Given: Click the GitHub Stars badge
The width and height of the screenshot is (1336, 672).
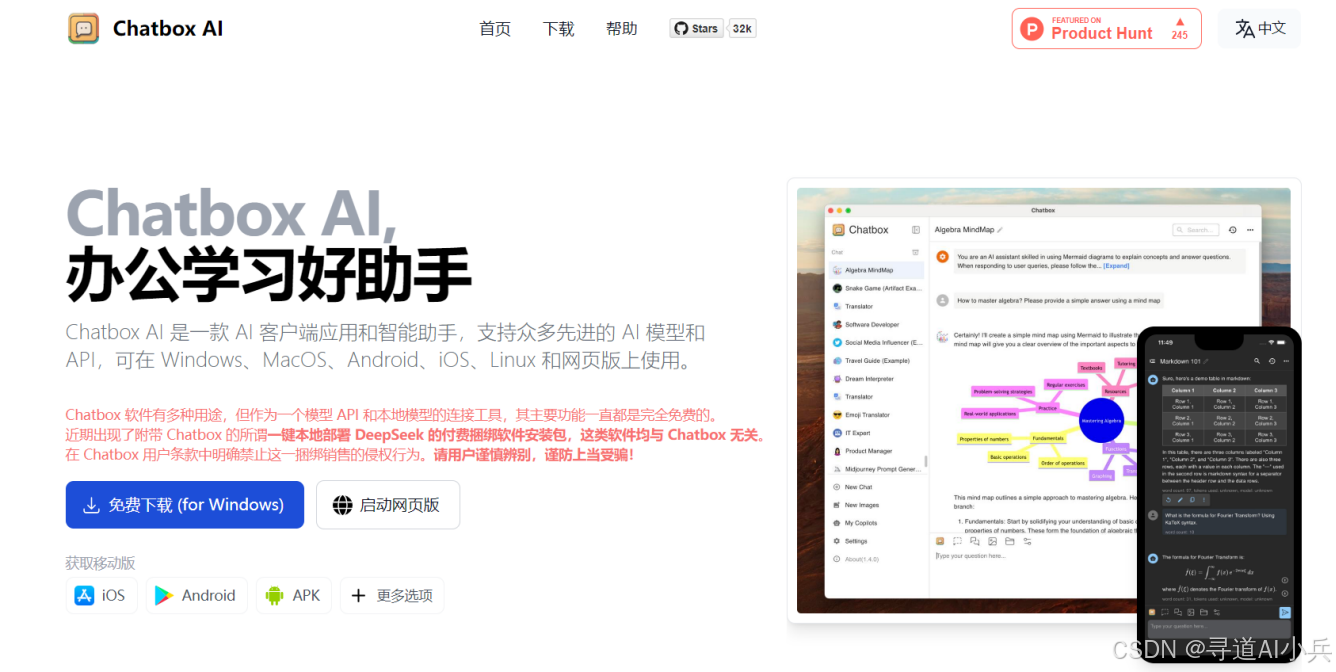Looking at the screenshot, I should coord(697,29).
